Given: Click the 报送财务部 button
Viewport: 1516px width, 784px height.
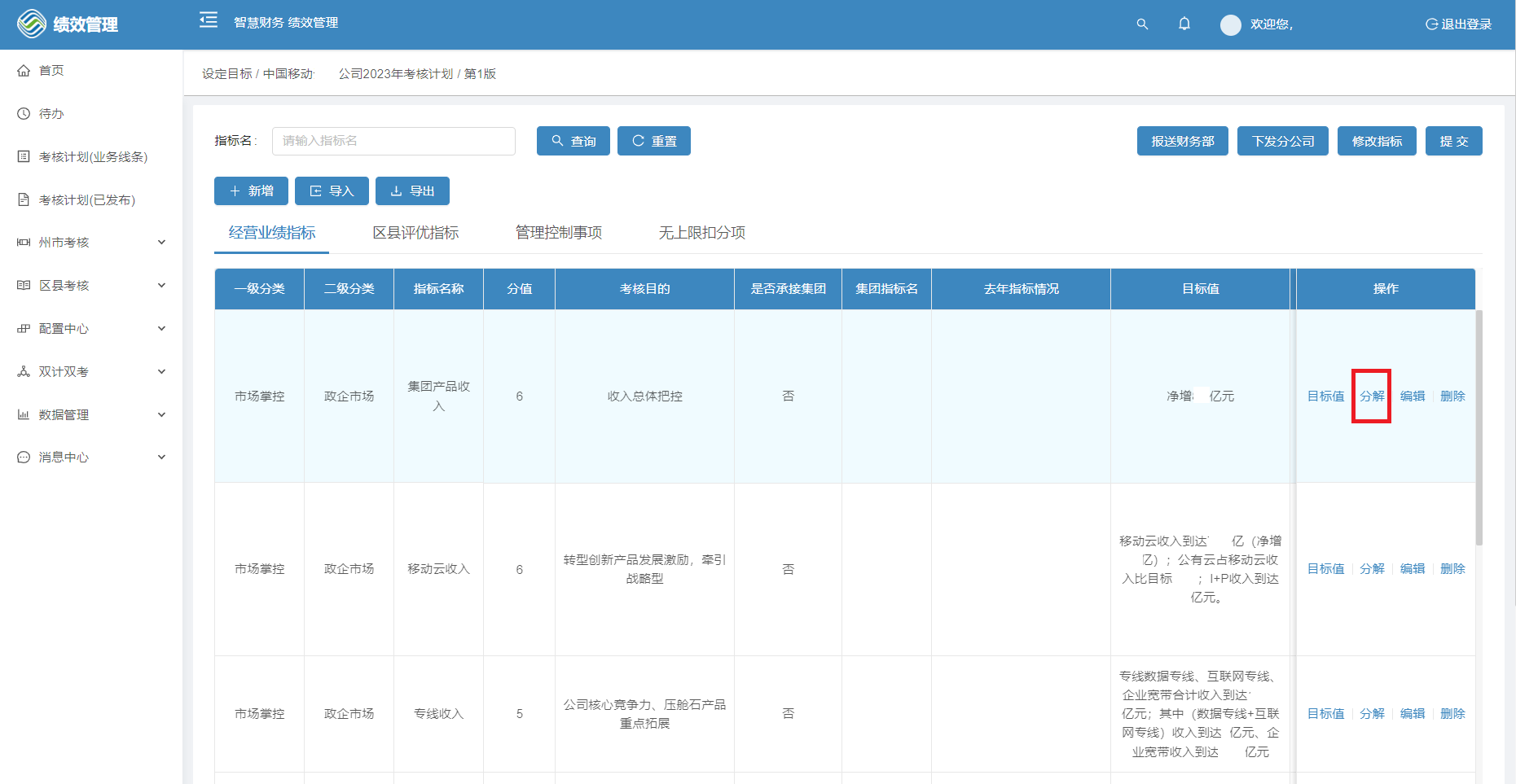Looking at the screenshot, I should click(1183, 141).
